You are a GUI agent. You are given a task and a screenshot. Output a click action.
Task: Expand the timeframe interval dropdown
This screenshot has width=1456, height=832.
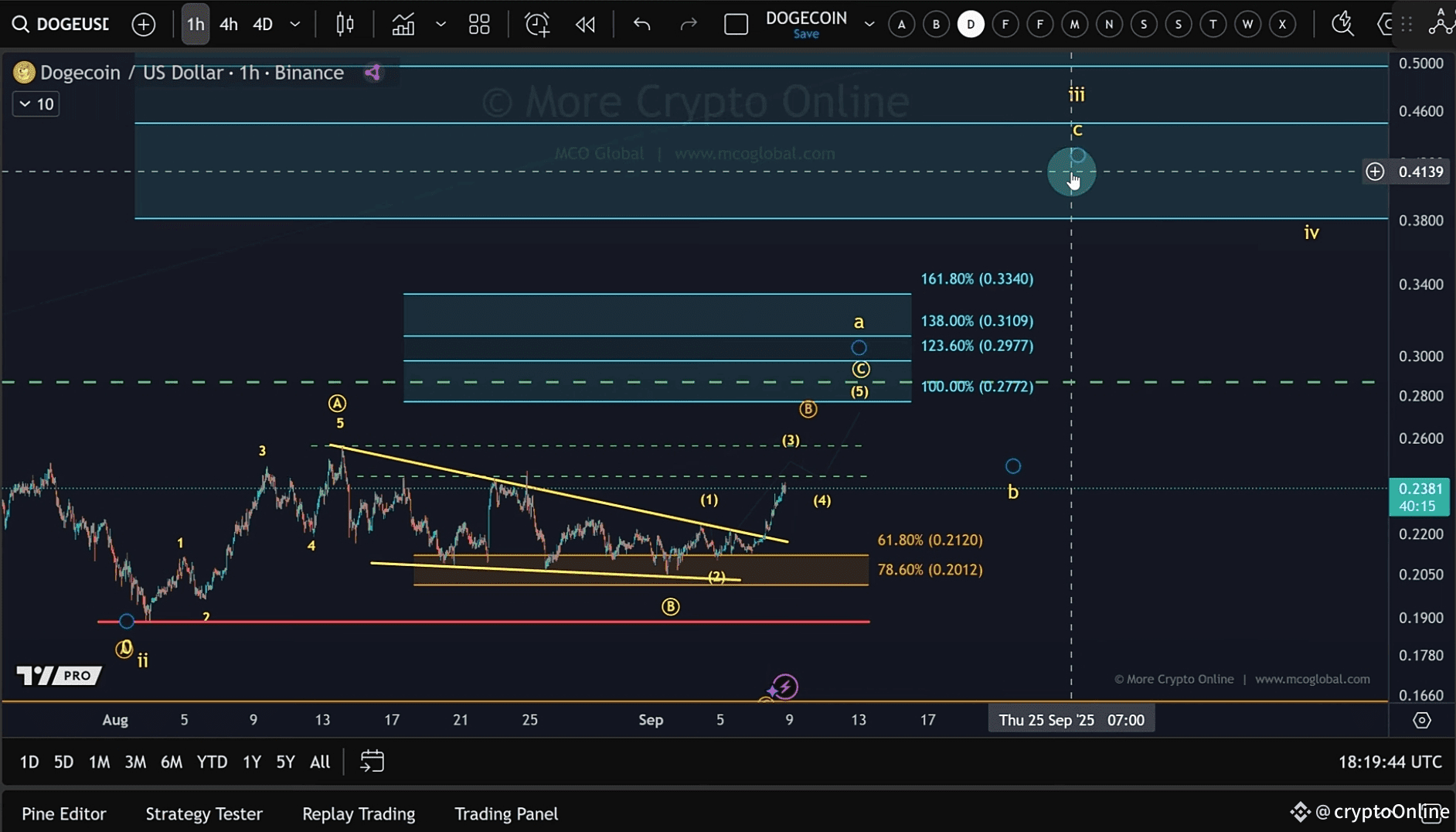[295, 24]
